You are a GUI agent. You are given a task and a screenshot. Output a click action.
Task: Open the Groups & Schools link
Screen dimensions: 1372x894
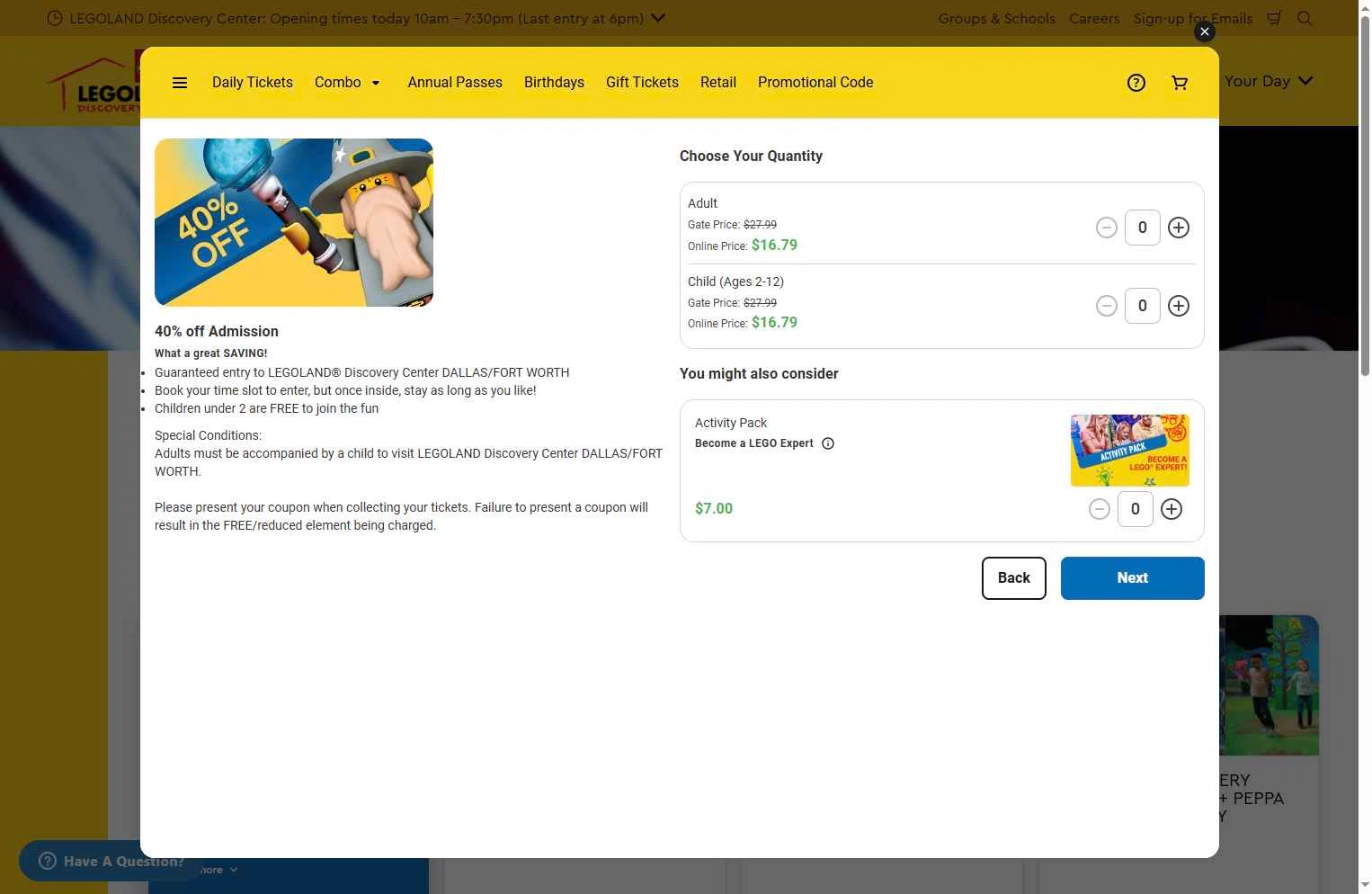(997, 18)
